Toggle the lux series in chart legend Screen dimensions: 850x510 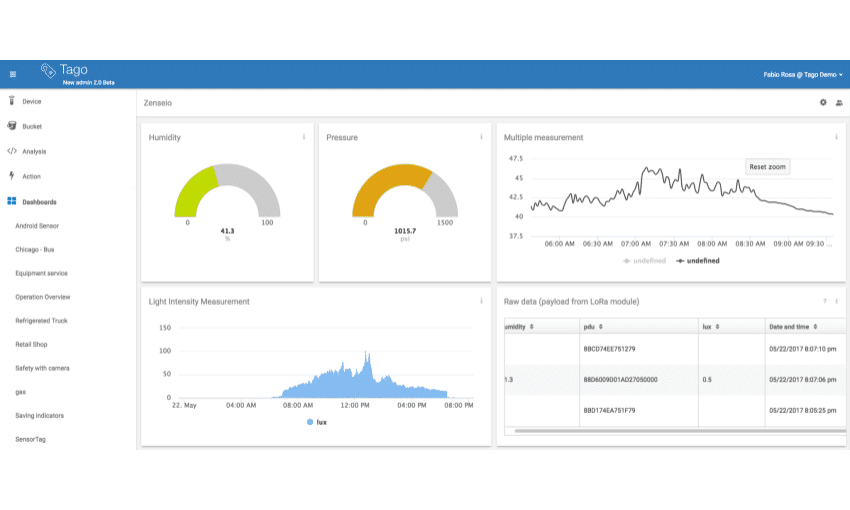pos(315,422)
